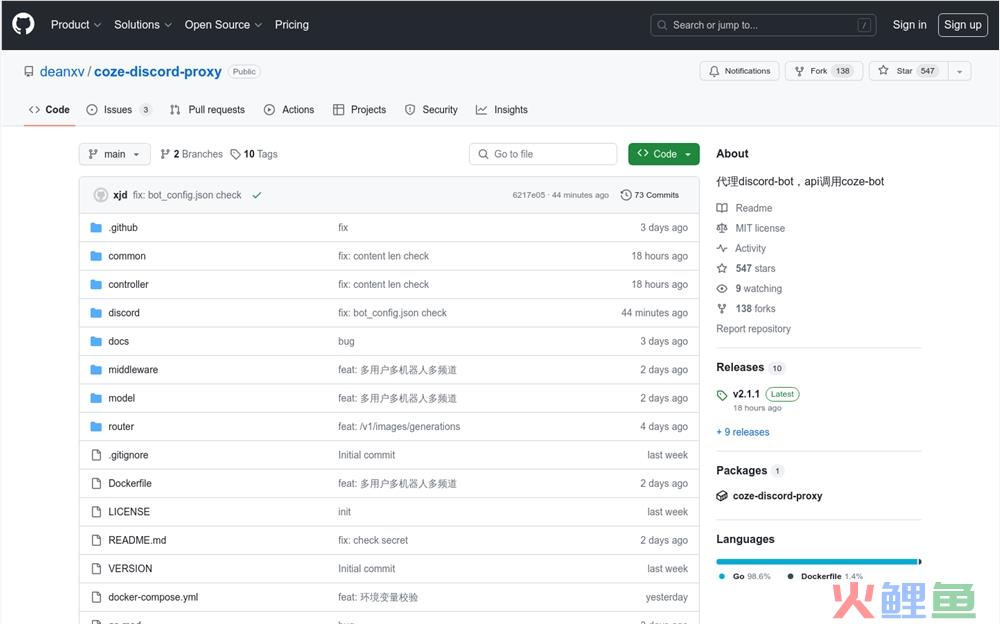Click the LICENSE file icon
This screenshot has width=1000, height=624.
(x=96, y=512)
